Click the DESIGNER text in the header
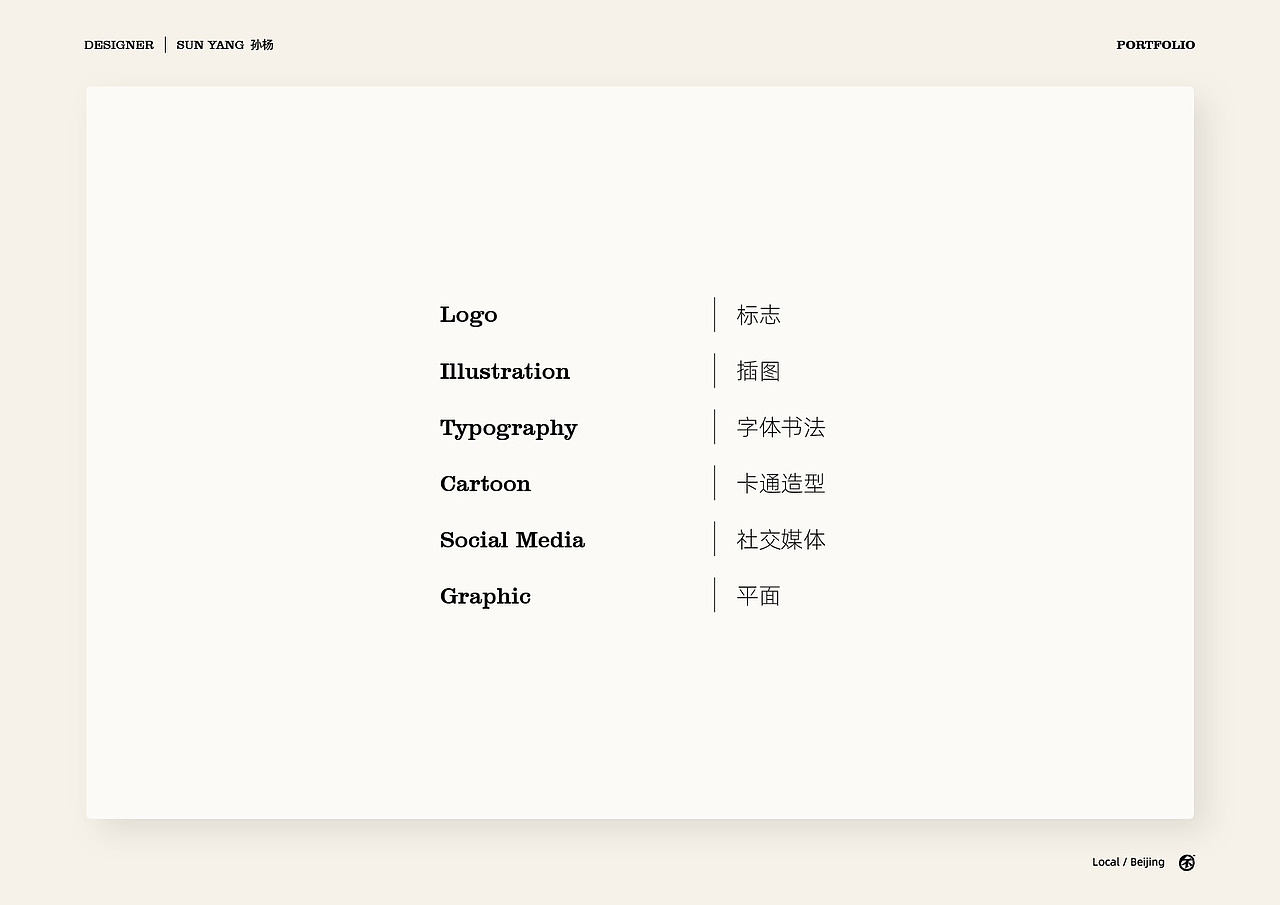 [119, 45]
